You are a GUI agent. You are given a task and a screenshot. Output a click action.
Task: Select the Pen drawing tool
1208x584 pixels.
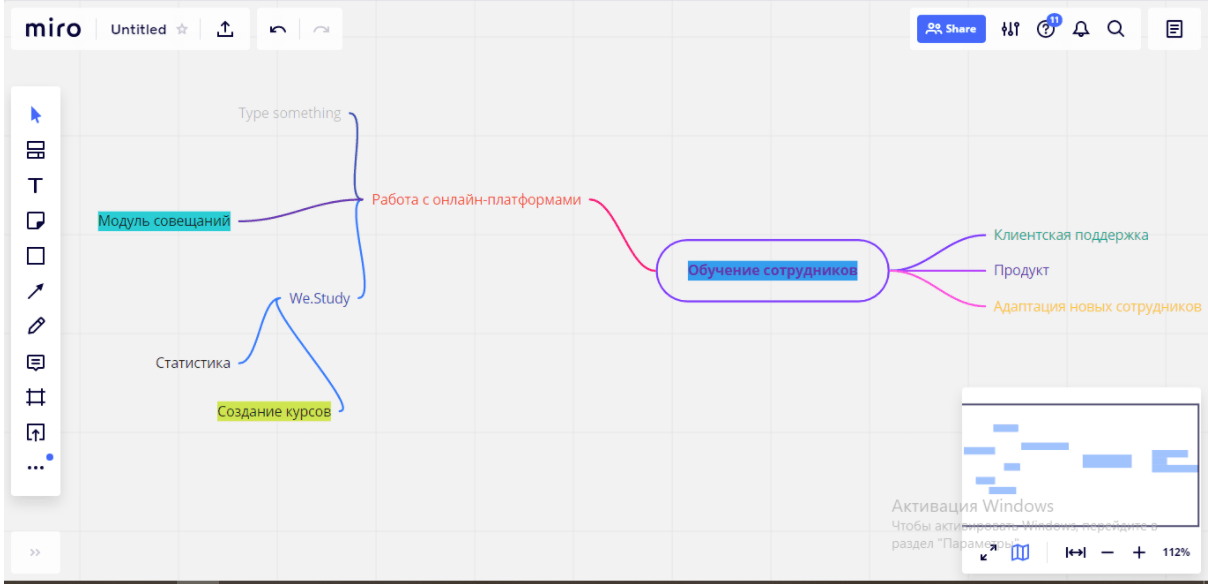coord(36,326)
